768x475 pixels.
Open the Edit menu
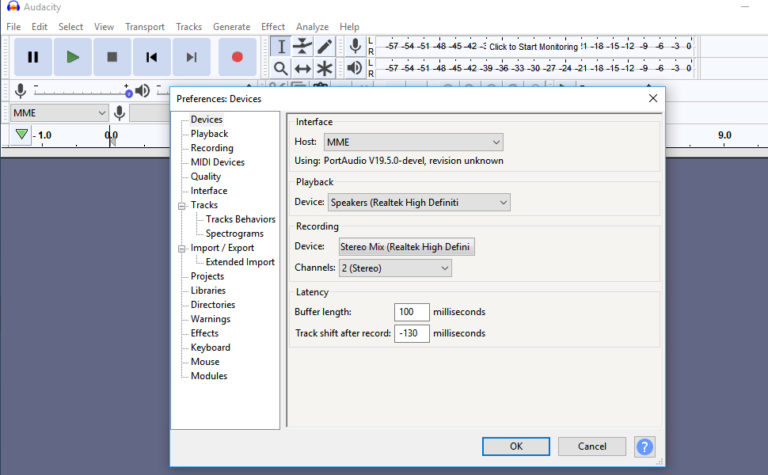tap(39, 27)
